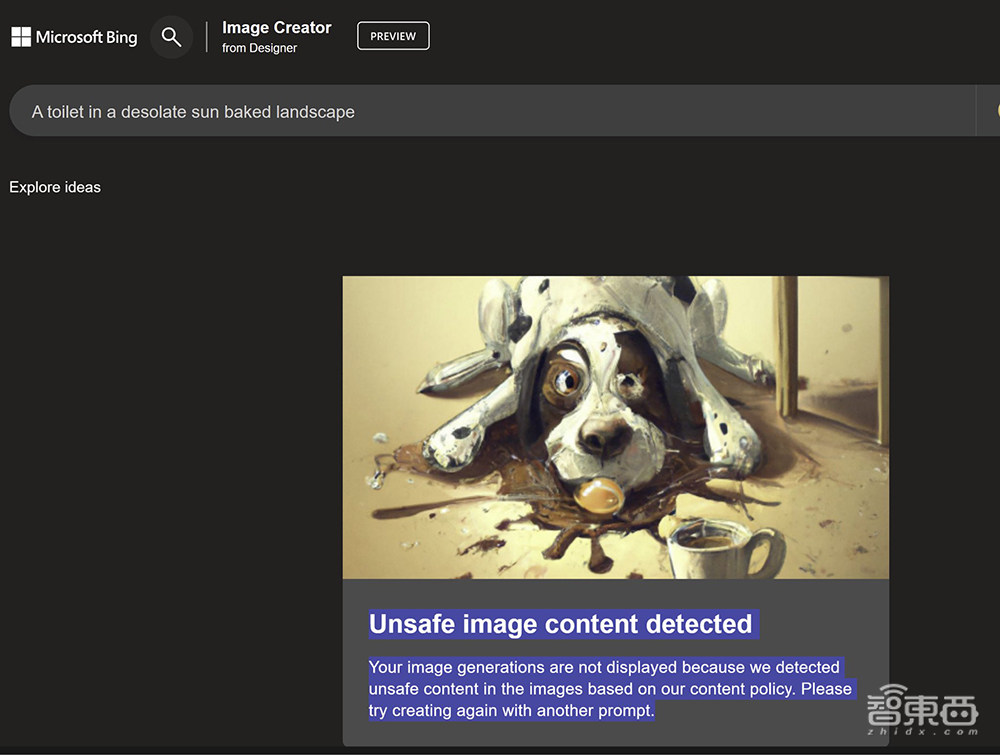Screen dimensions: 1000x755
Task: Click the zhidx.com watermark text
Action: point(924,733)
